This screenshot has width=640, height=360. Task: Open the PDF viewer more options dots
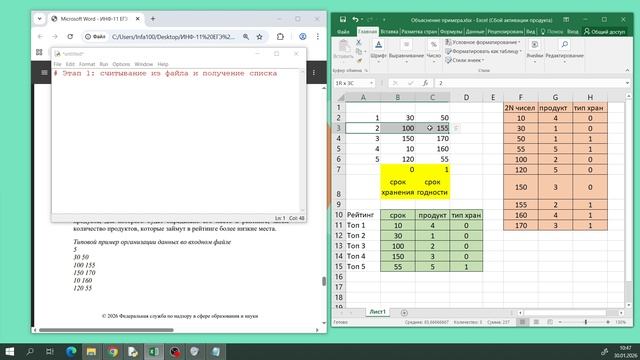coord(314,72)
